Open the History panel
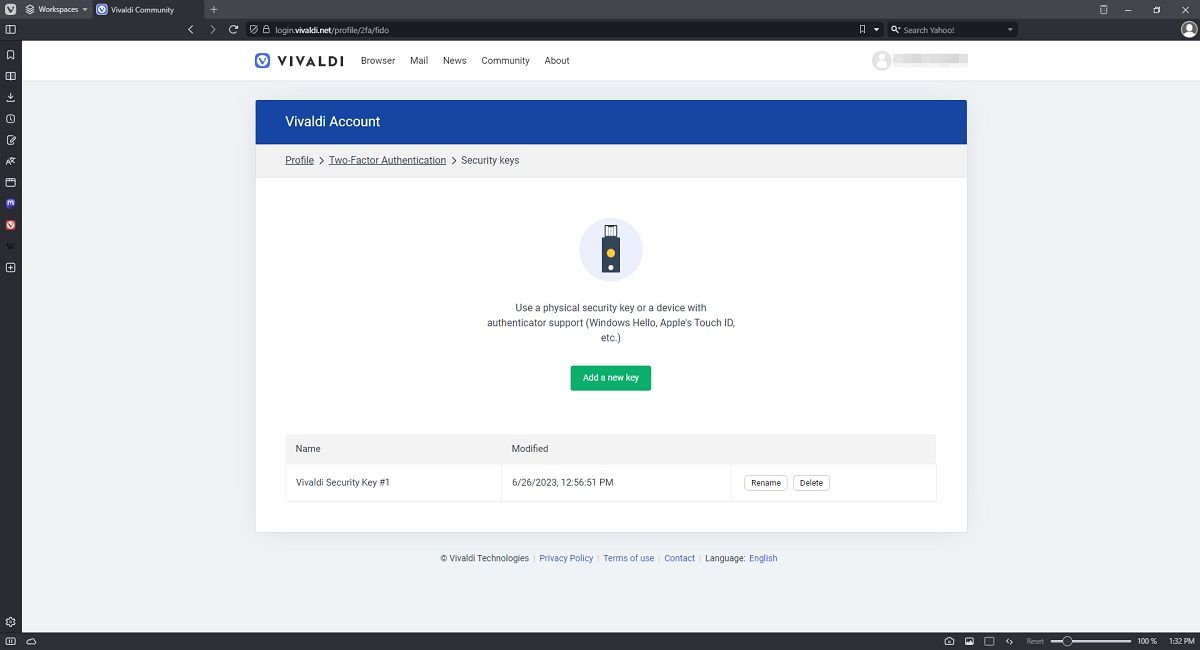 point(10,118)
